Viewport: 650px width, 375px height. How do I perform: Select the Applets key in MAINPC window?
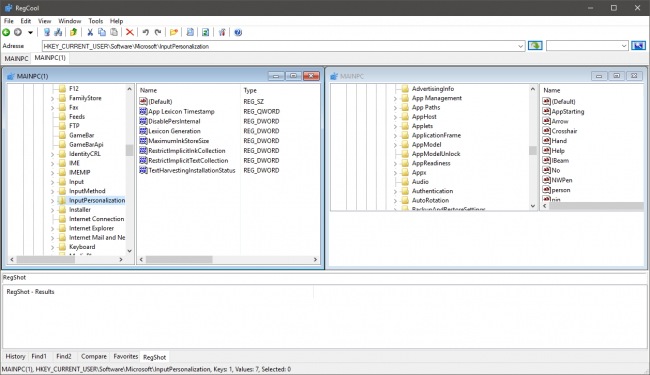(422, 126)
